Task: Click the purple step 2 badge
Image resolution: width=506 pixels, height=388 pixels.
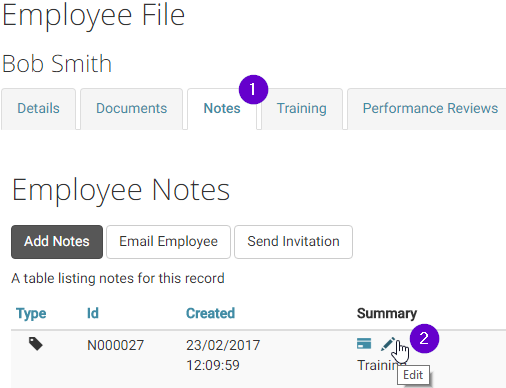Action: (x=424, y=338)
